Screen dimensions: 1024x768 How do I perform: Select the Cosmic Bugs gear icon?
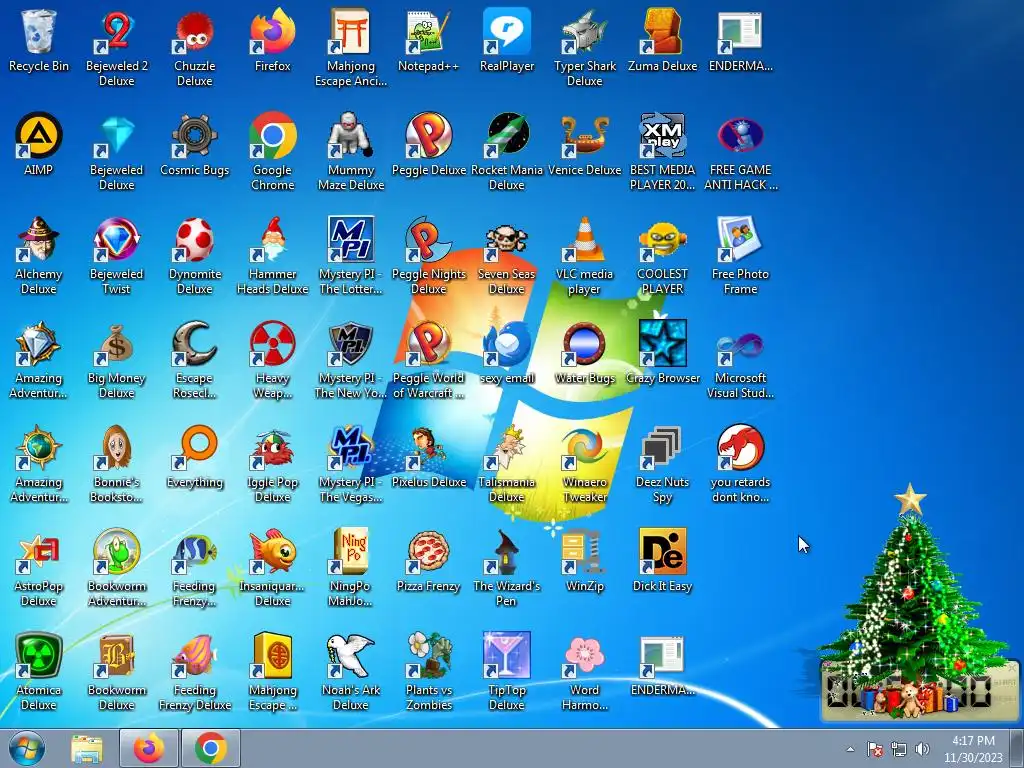click(194, 135)
